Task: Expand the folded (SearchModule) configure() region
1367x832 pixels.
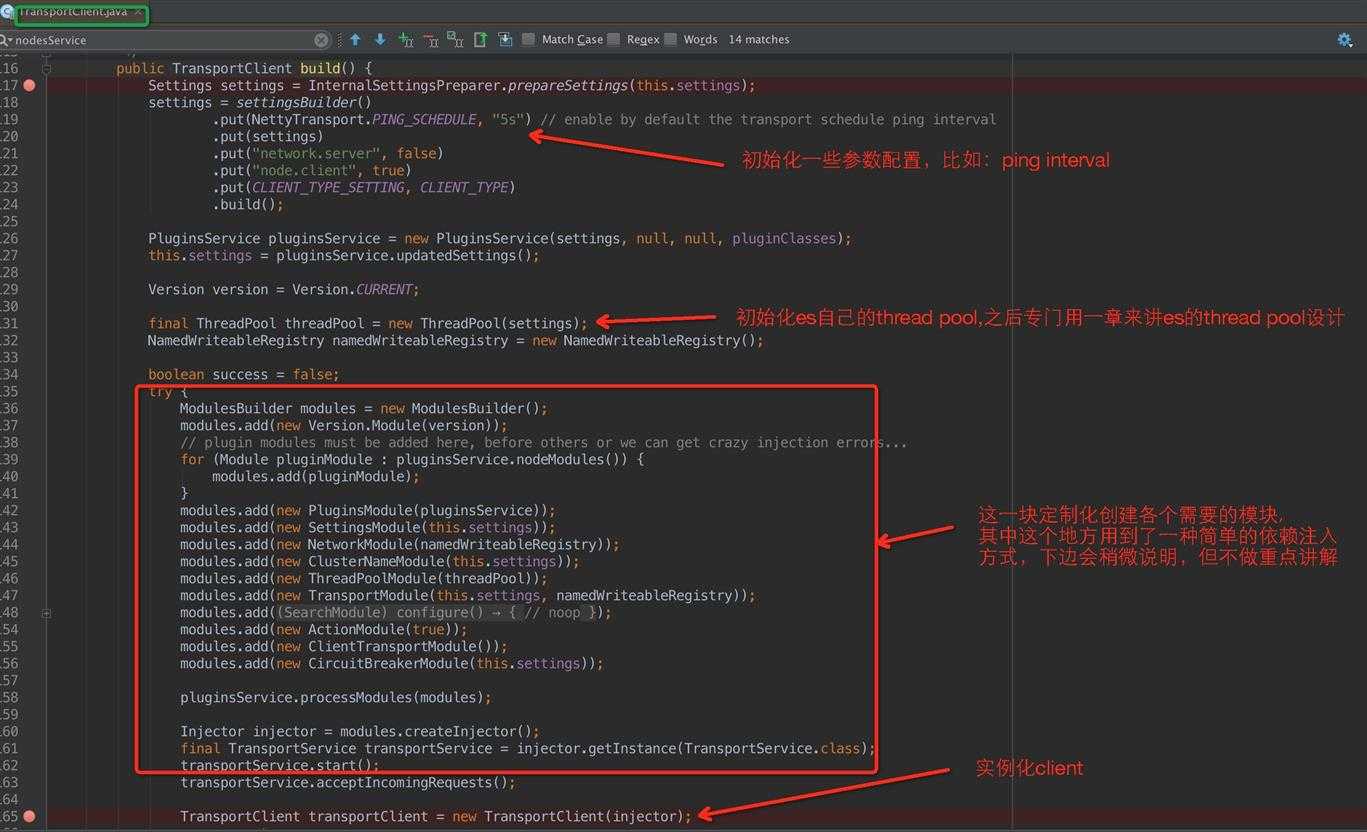Action: coord(439,613)
